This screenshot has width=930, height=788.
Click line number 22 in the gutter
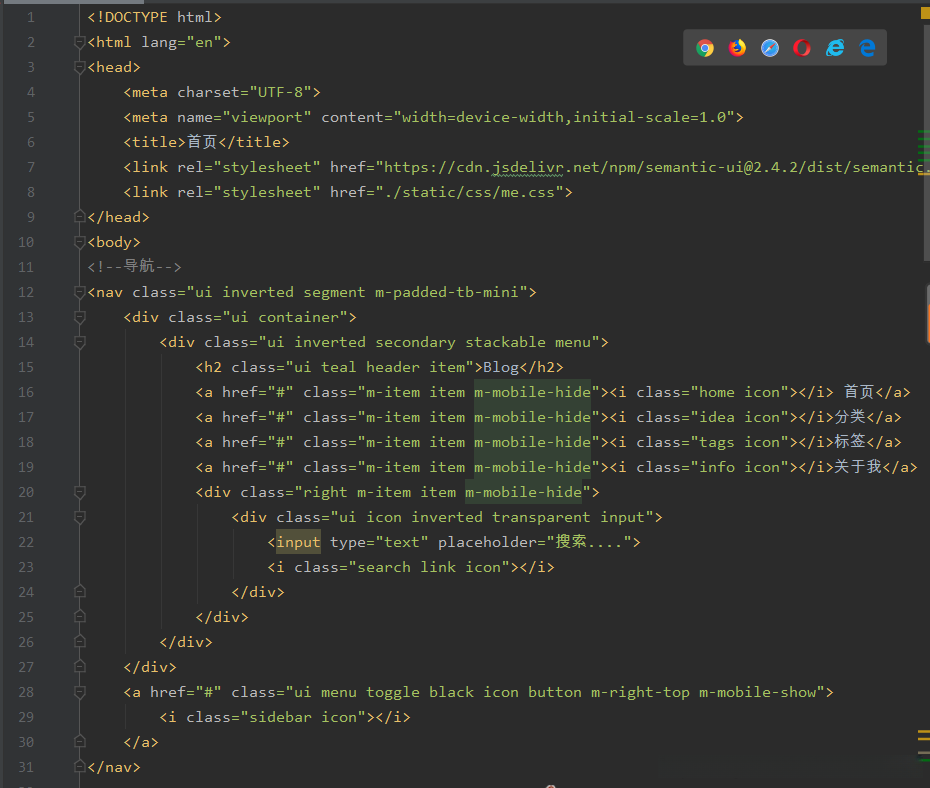click(x=26, y=542)
